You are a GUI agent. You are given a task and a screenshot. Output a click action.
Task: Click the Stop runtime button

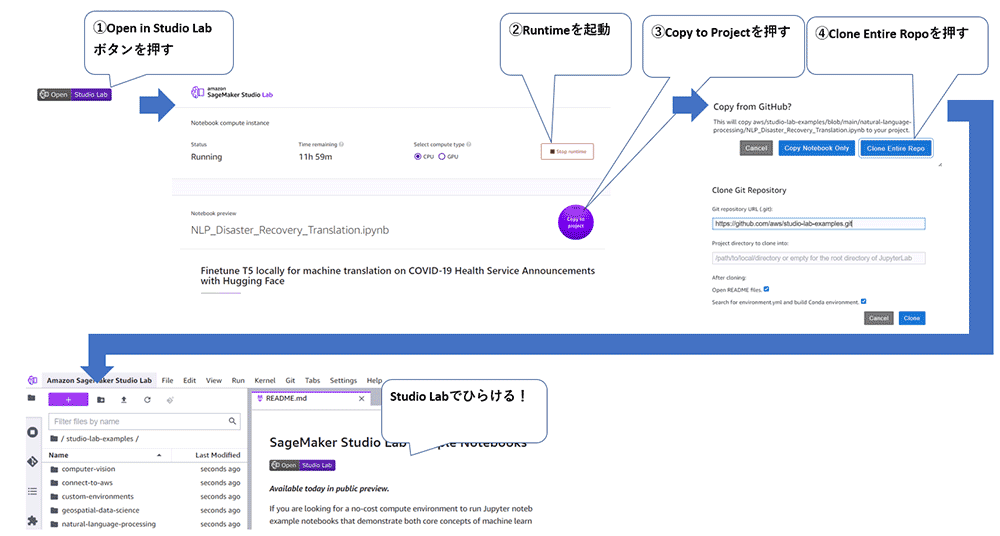[567, 151]
